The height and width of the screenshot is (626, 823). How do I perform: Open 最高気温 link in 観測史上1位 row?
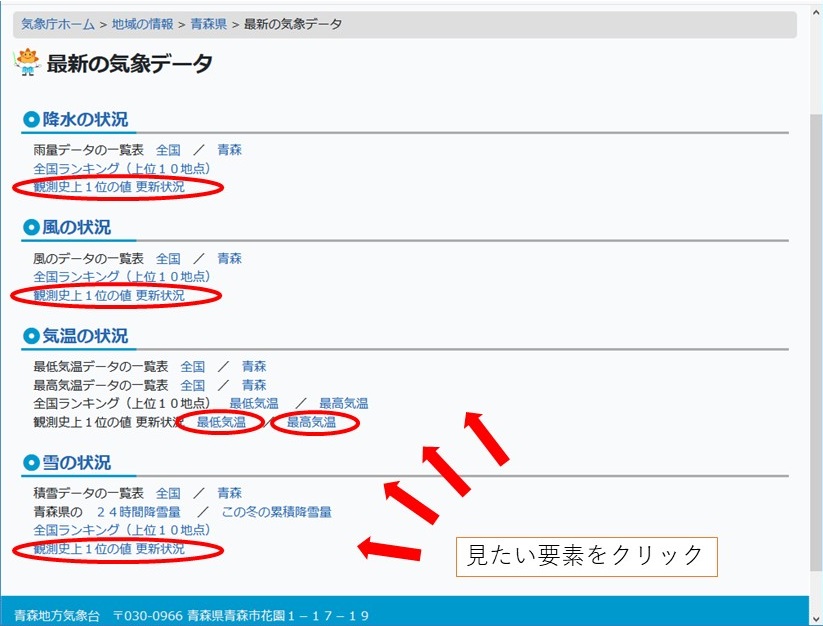click(311, 422)
